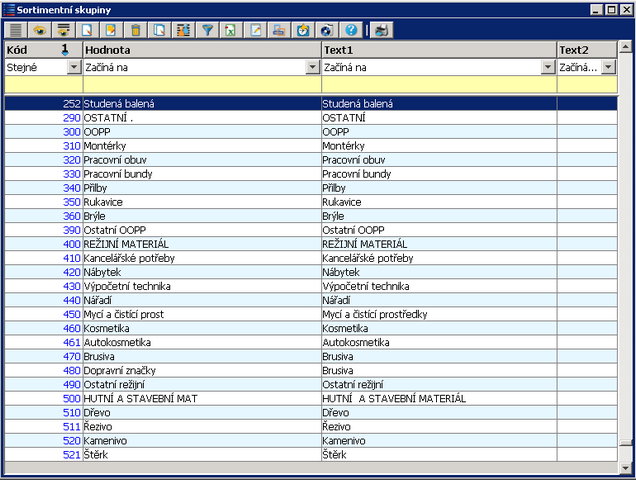The height and width of the screenshot is (480, 636).
Task: Export to Excel using the green spreadsheet icon
Action: pyautogui.click(x=231, y=30)
